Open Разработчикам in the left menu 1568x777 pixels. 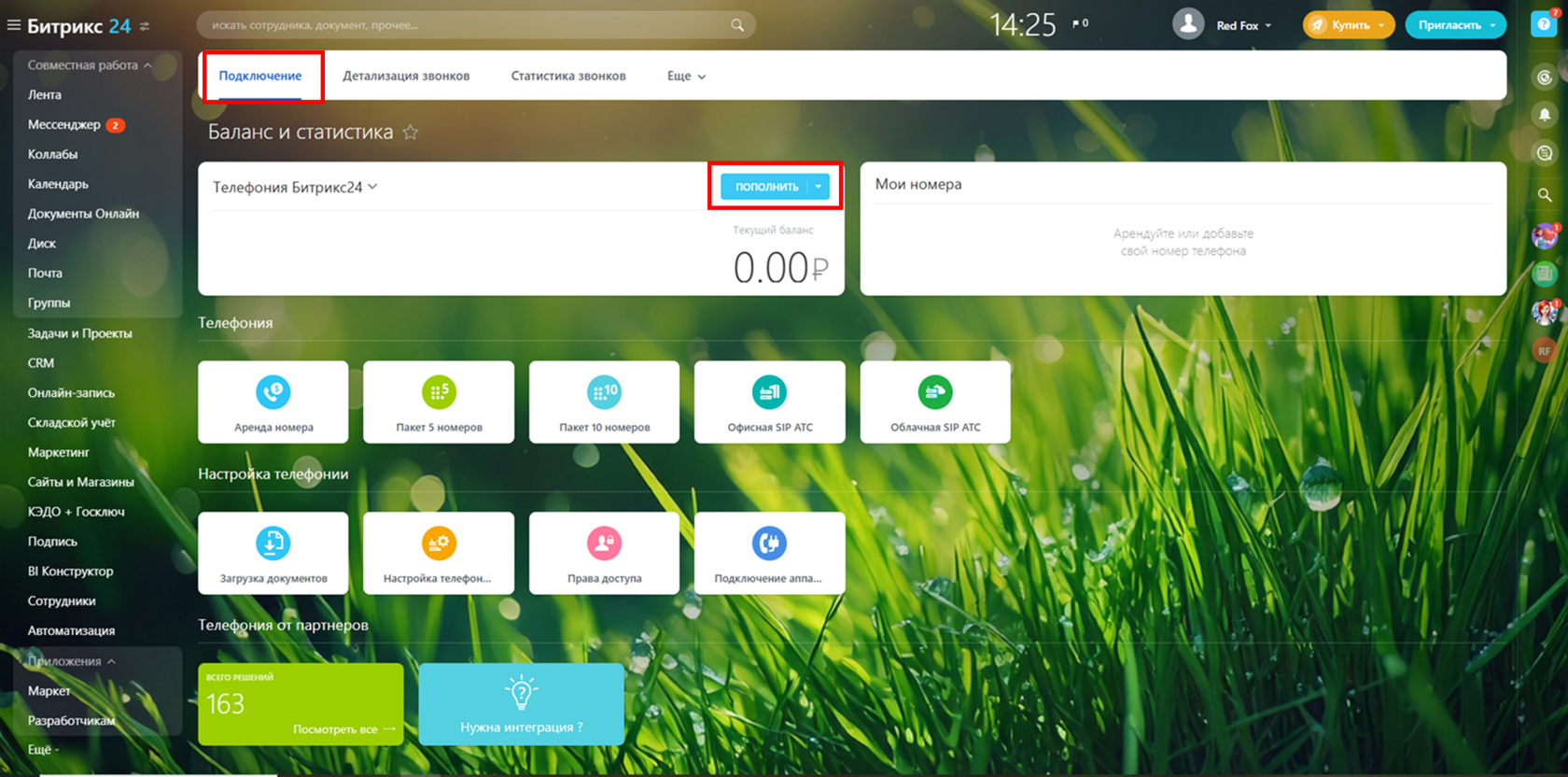71,721
